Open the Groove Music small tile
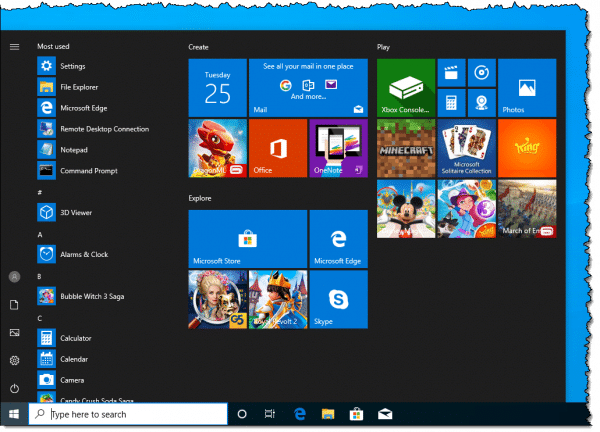The width and height of the screenshot is (600, 432). coord(482,73)
